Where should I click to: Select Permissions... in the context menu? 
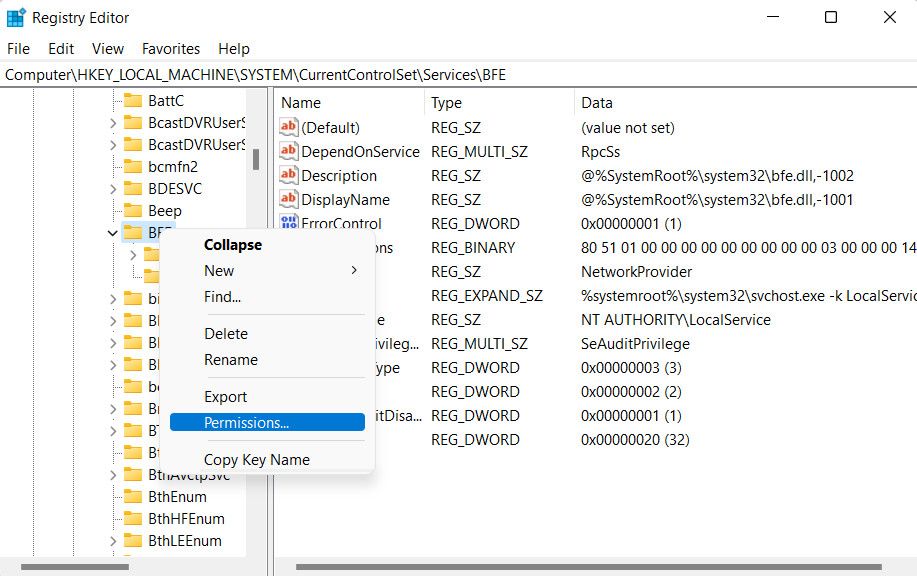267,422
